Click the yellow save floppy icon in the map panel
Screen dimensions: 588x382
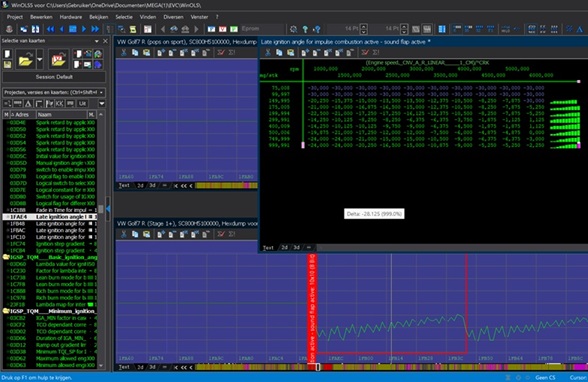7,64
